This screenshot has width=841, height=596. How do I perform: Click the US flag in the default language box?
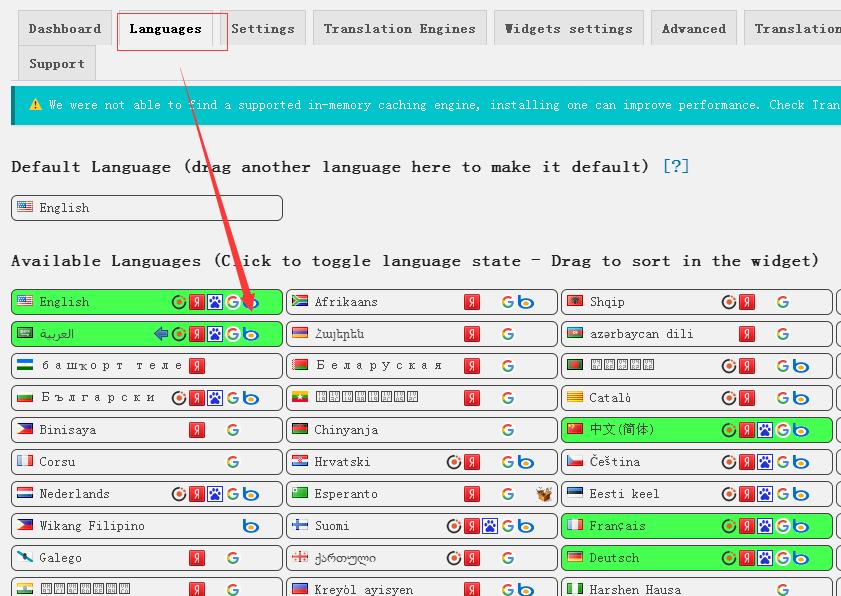(25, 207)
